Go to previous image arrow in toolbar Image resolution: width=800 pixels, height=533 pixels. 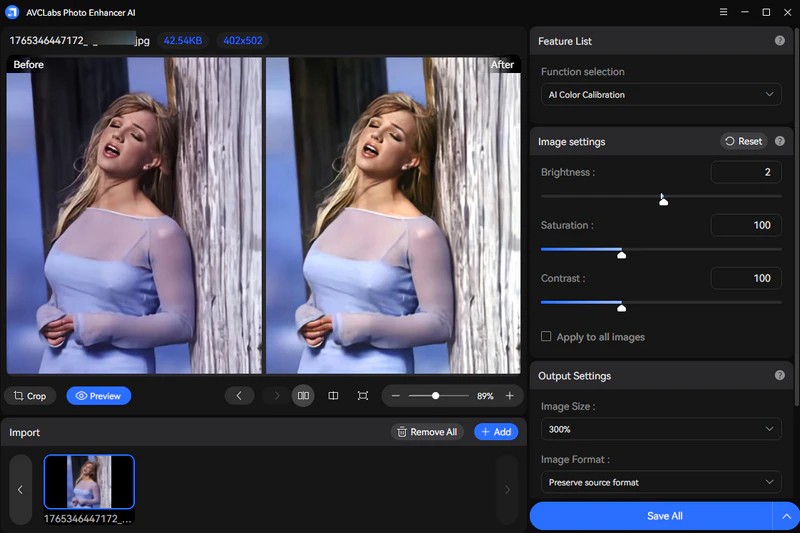tap(239, 396)
